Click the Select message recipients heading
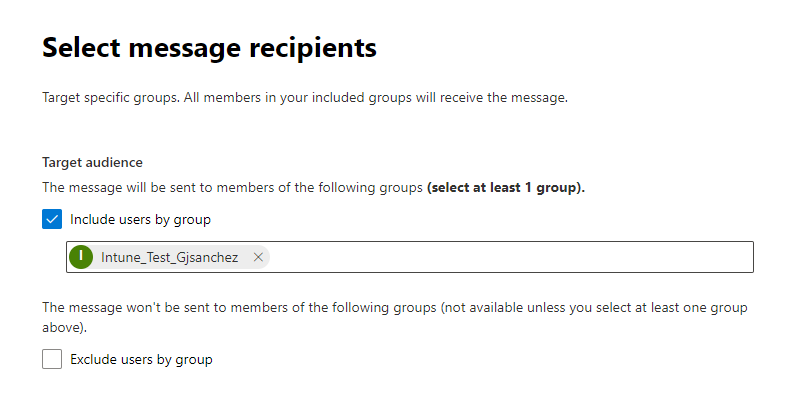 [209, 47]
